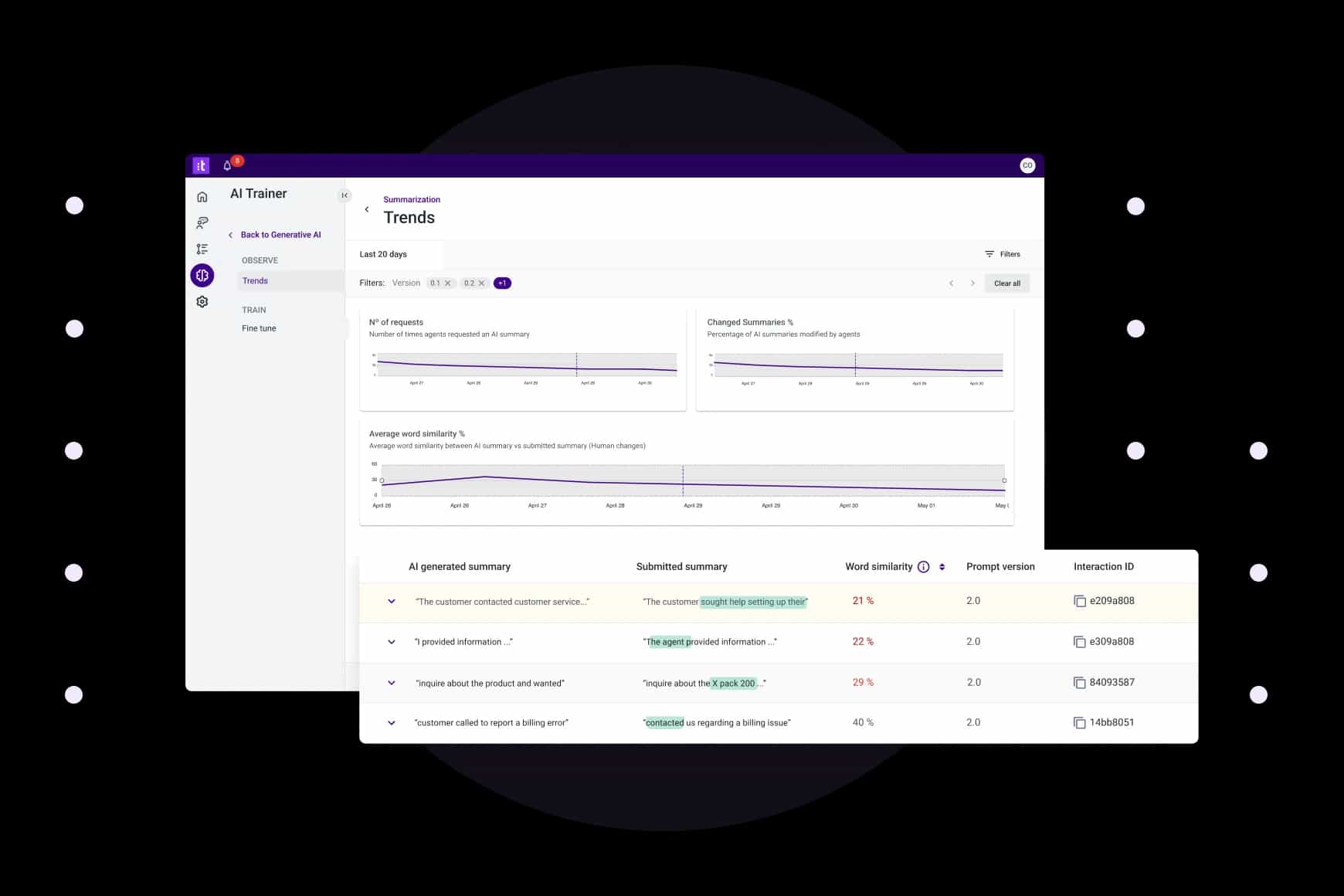Click the word similarity info icon
1344x896 pixels.
[924, 566]
